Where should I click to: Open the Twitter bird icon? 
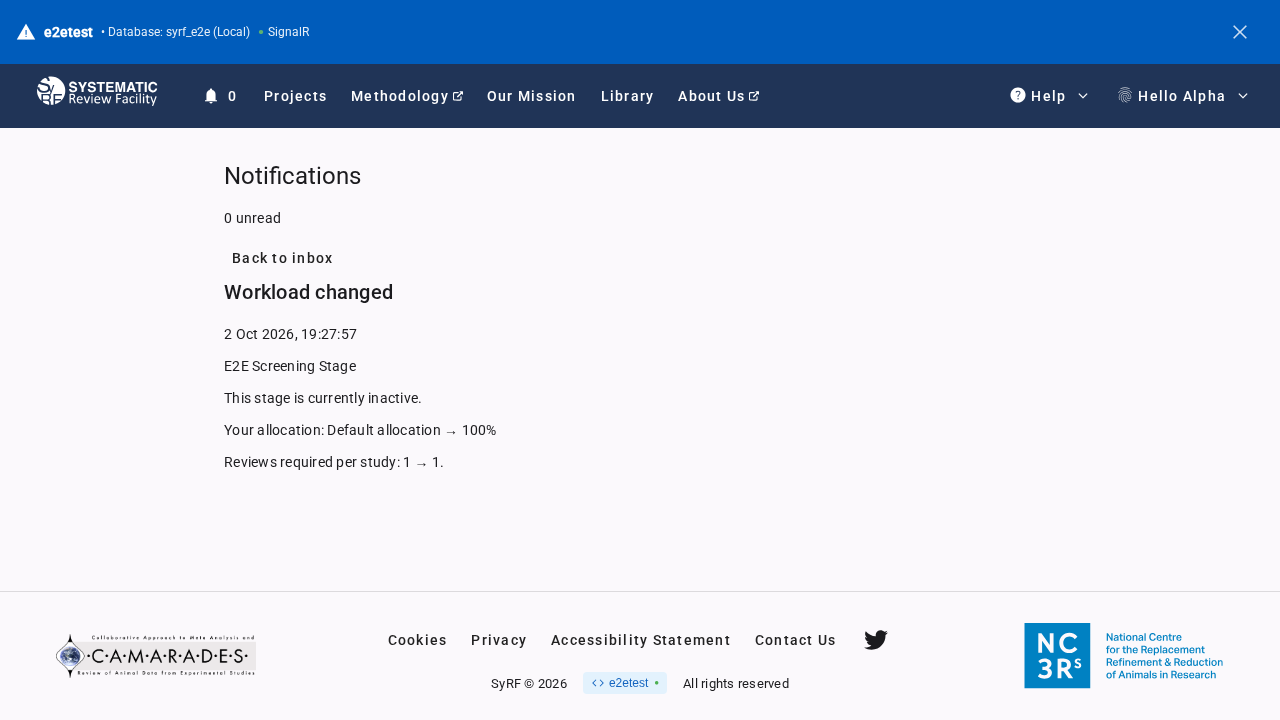(x=876, y=640)
